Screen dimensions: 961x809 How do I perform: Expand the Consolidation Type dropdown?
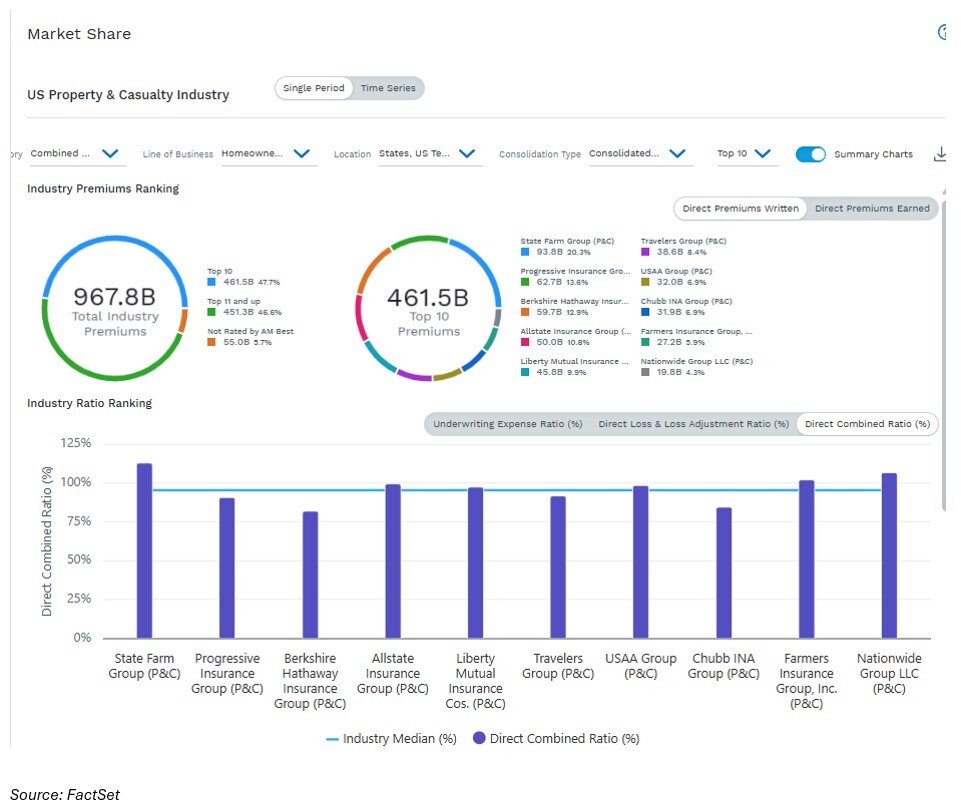click(677, 154)
